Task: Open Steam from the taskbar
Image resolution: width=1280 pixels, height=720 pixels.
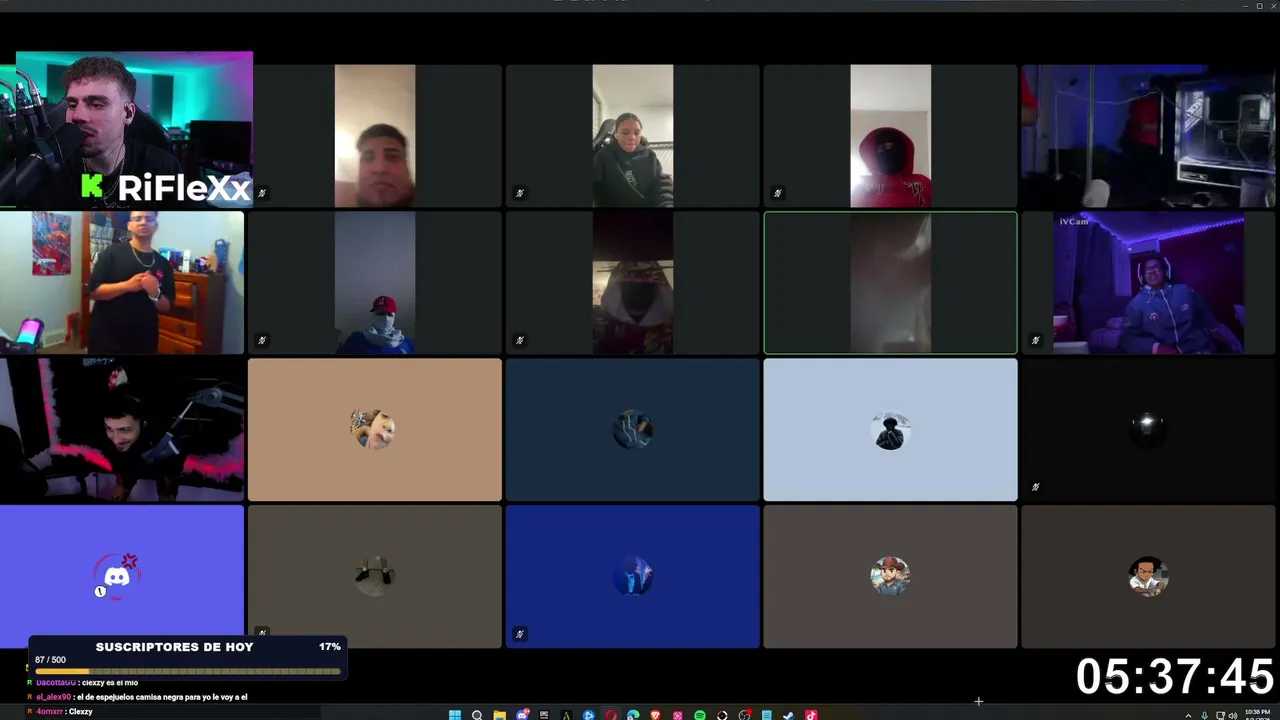Action: point(788,715)
